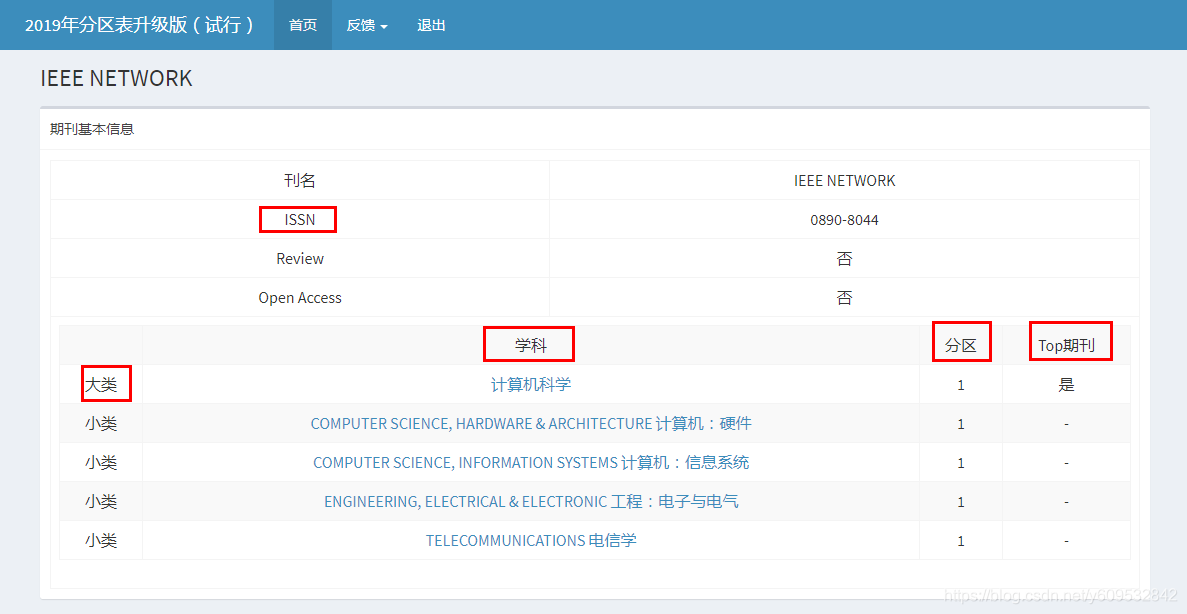Image resolution: width=1187 pixels, height=614 pixels.
Task: Click the Top期刊 column header
Action: point(1066,345)
